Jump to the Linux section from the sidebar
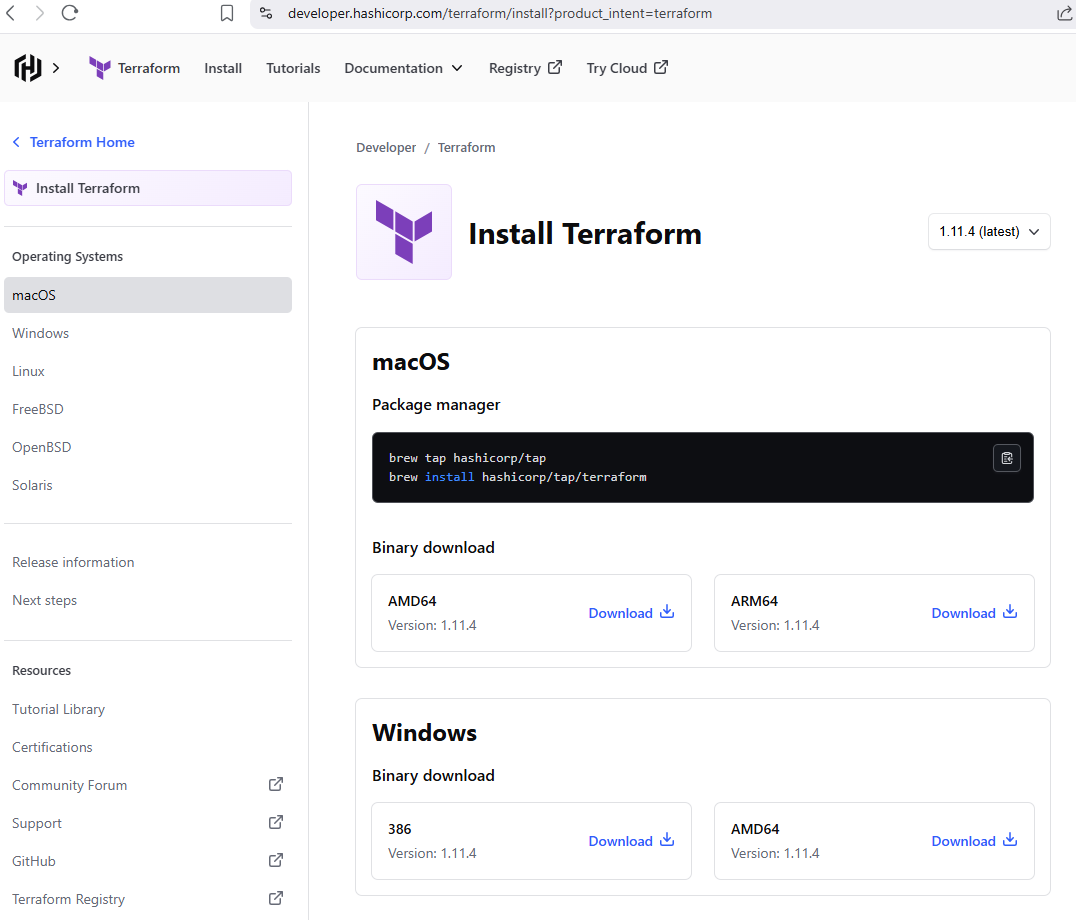The image size is (1076, 920). click(28, 371)
